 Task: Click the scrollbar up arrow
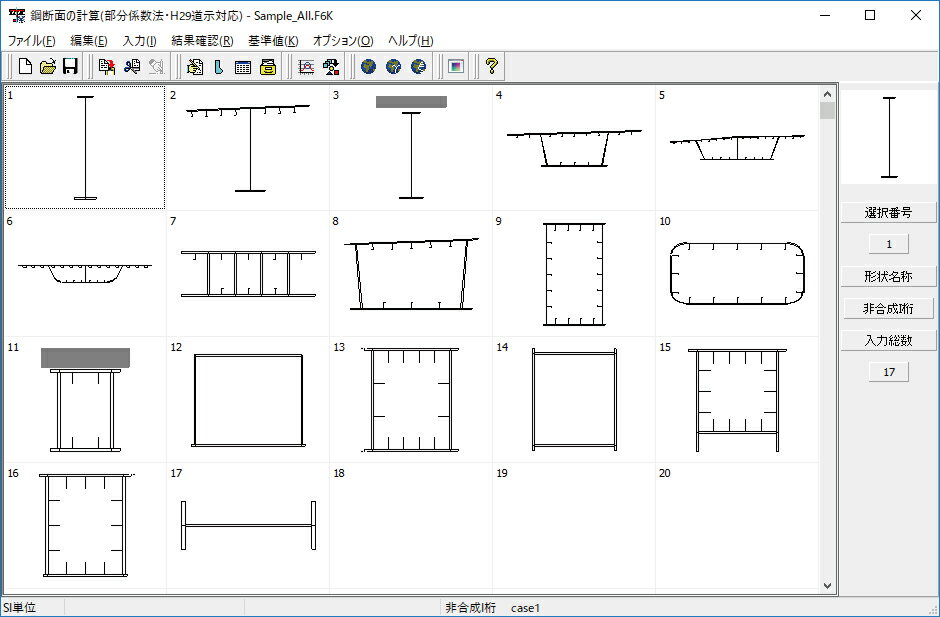(x=827, y=94)
